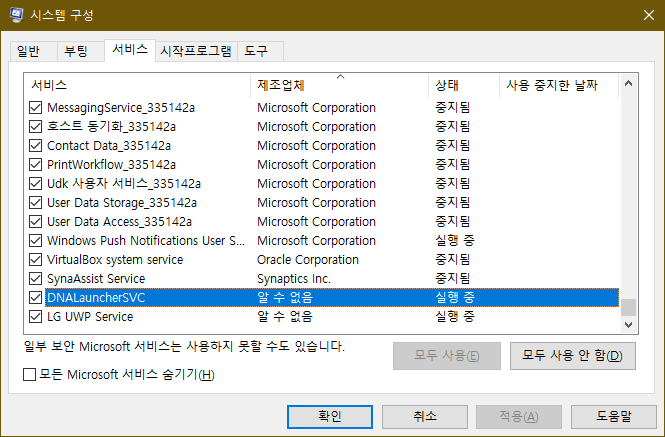
Task: Uncheck MessagingService_335142a checkbox
Action: click(36, 108)
